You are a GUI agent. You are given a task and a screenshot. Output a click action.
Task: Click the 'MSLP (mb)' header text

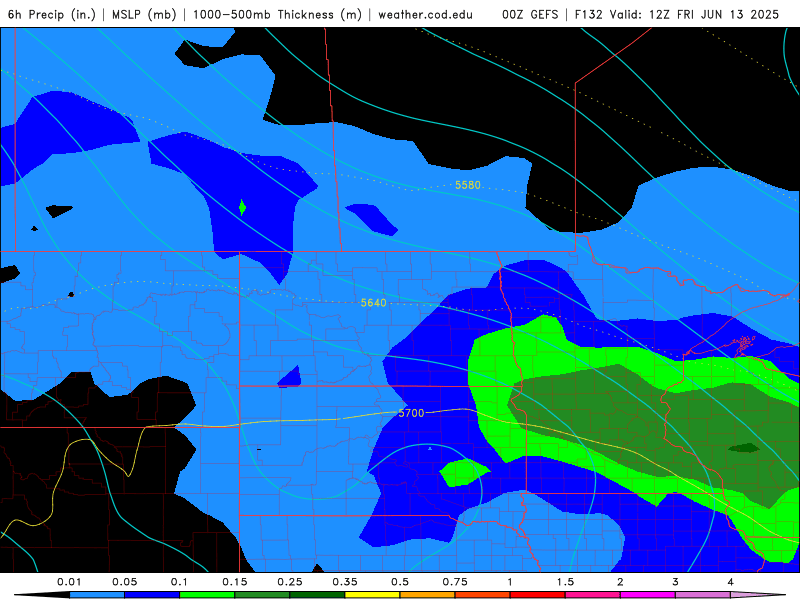(x=144, y=14)
